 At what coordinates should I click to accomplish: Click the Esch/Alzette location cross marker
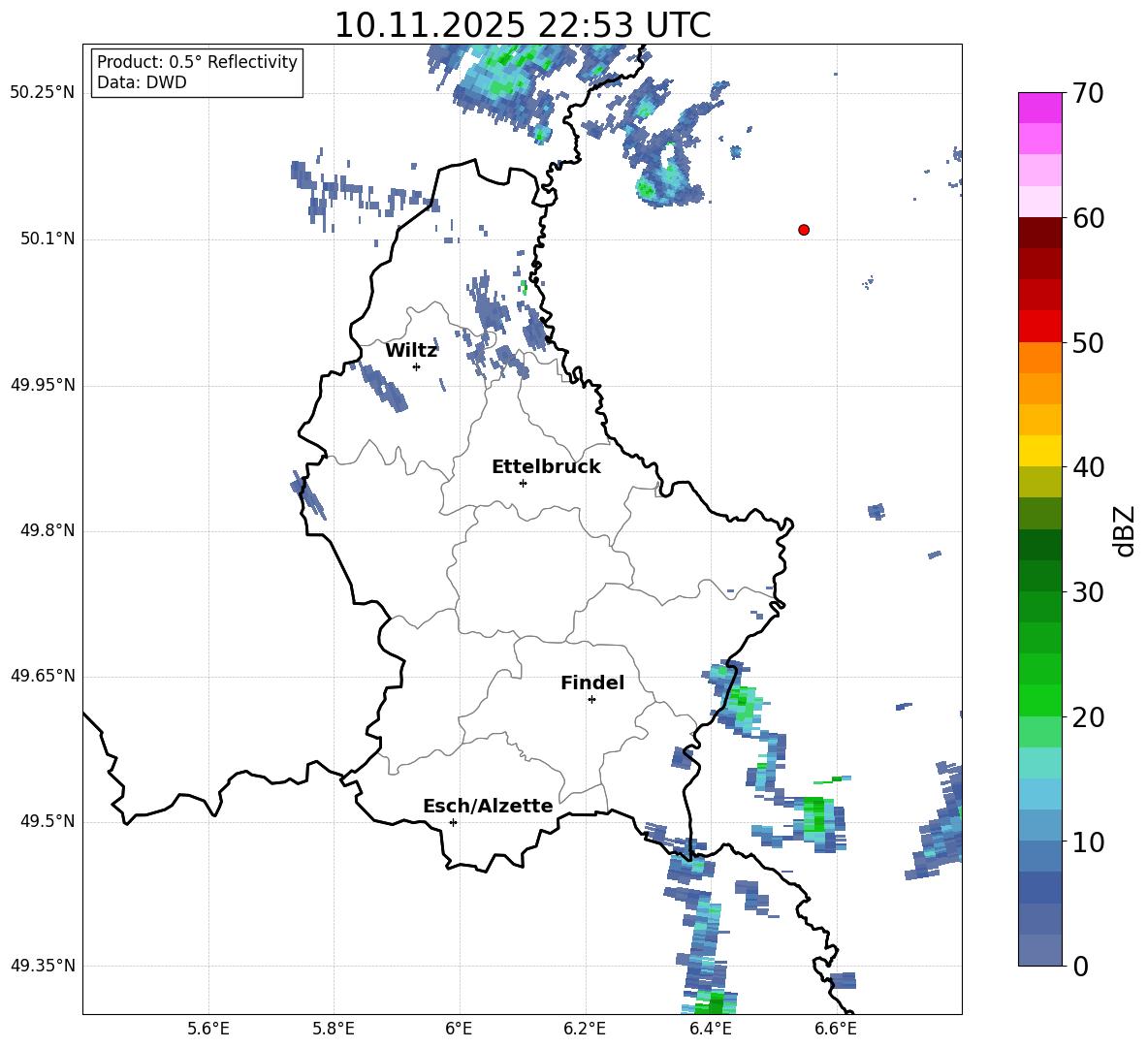[453, 822]
